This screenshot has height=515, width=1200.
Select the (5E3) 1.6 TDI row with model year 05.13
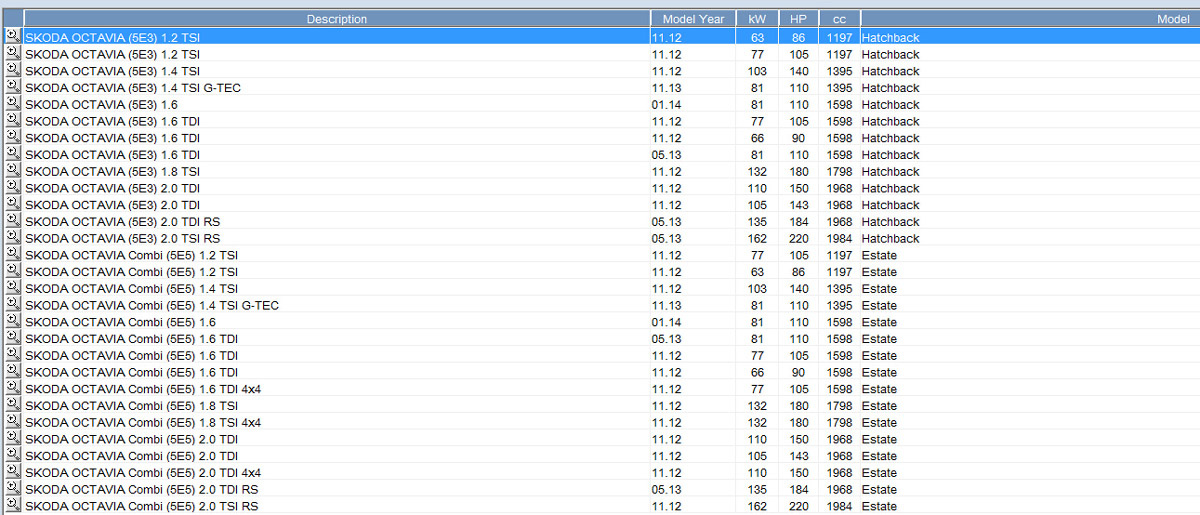click(600, 154)
